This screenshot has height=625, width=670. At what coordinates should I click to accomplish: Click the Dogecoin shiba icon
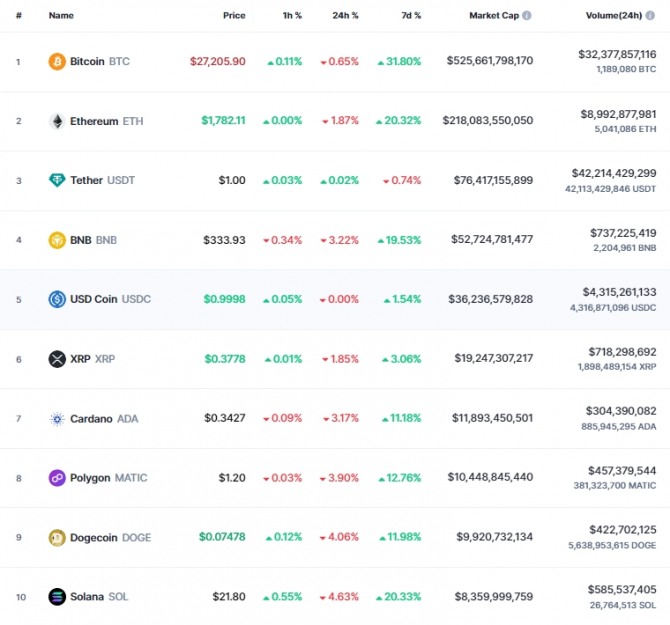[57, 537]
